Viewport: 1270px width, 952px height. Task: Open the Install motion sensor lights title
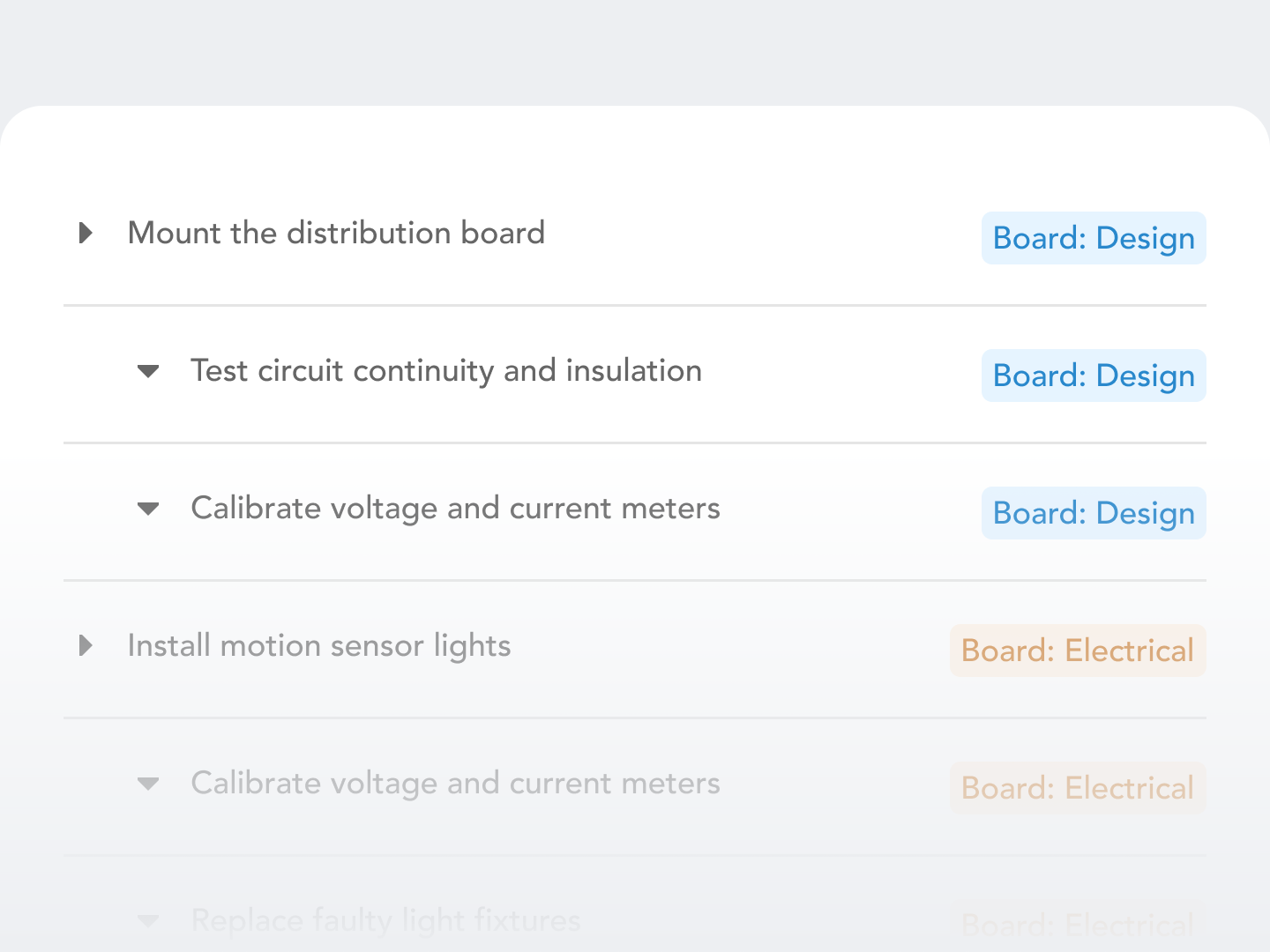[319, 645]
